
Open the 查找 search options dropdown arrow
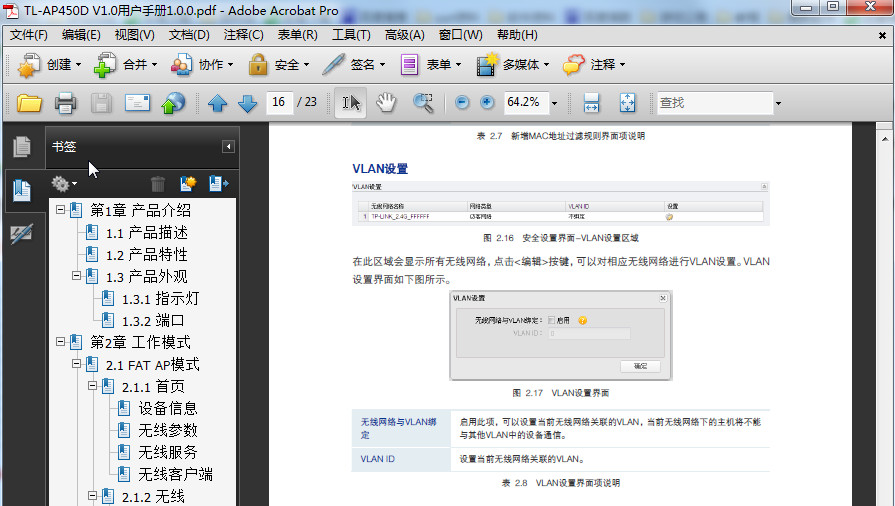778,103
